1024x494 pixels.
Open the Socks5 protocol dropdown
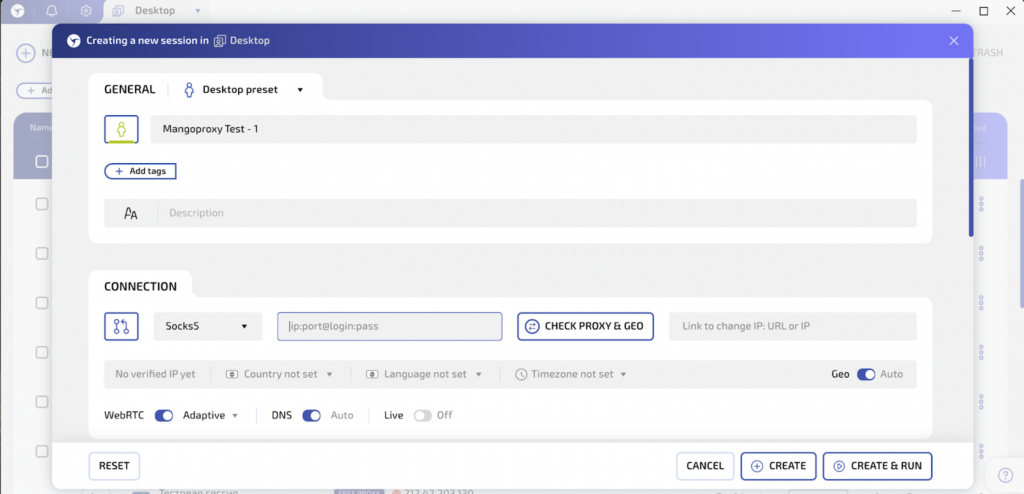tap(208, 326)
